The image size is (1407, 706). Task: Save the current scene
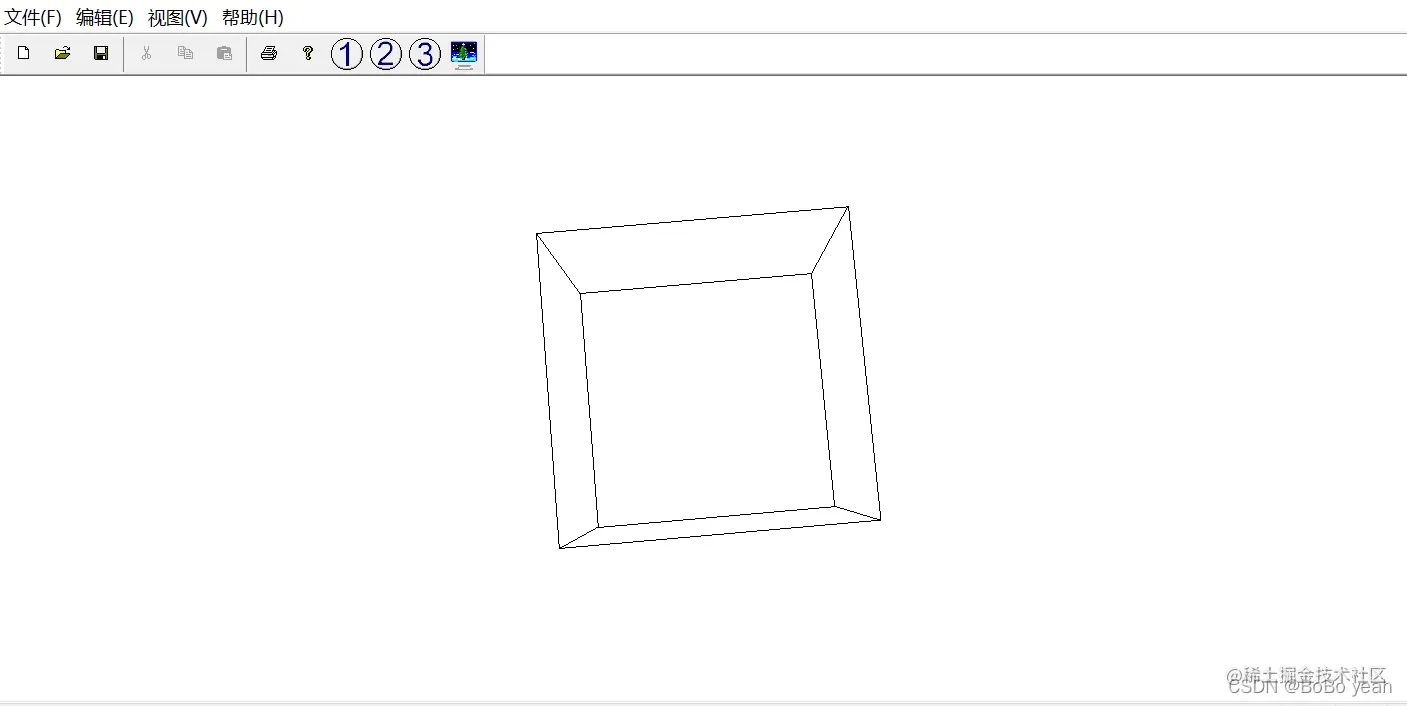pyautogui.click(x=100, y=53)
